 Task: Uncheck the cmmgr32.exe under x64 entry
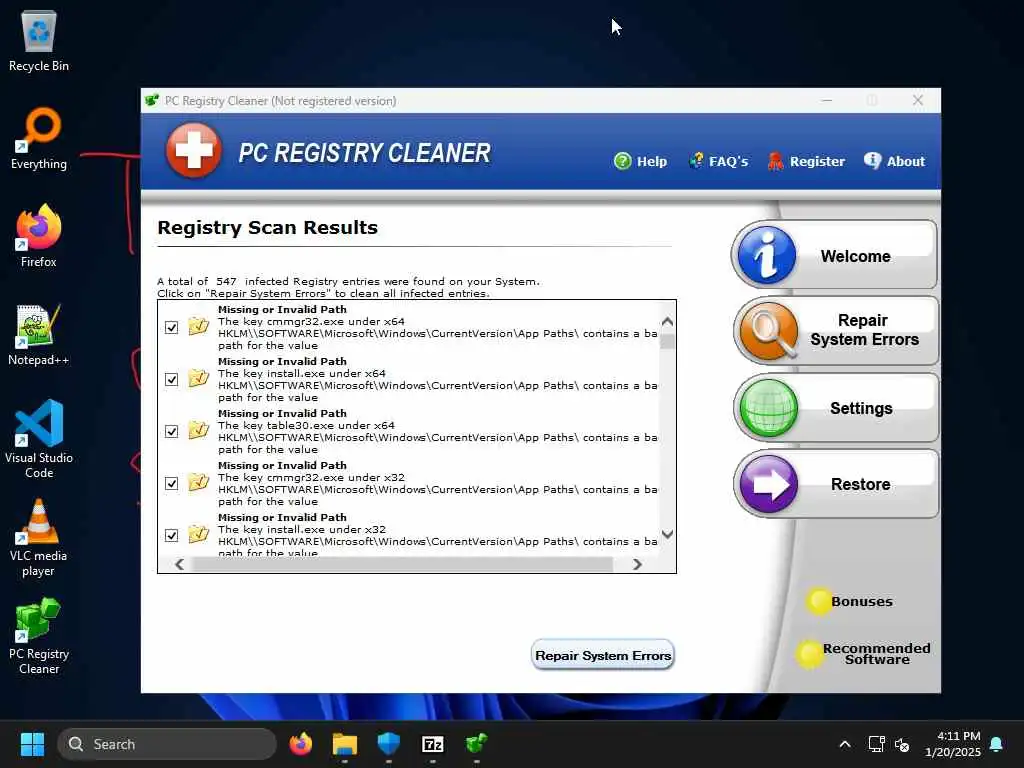point(171,327)
